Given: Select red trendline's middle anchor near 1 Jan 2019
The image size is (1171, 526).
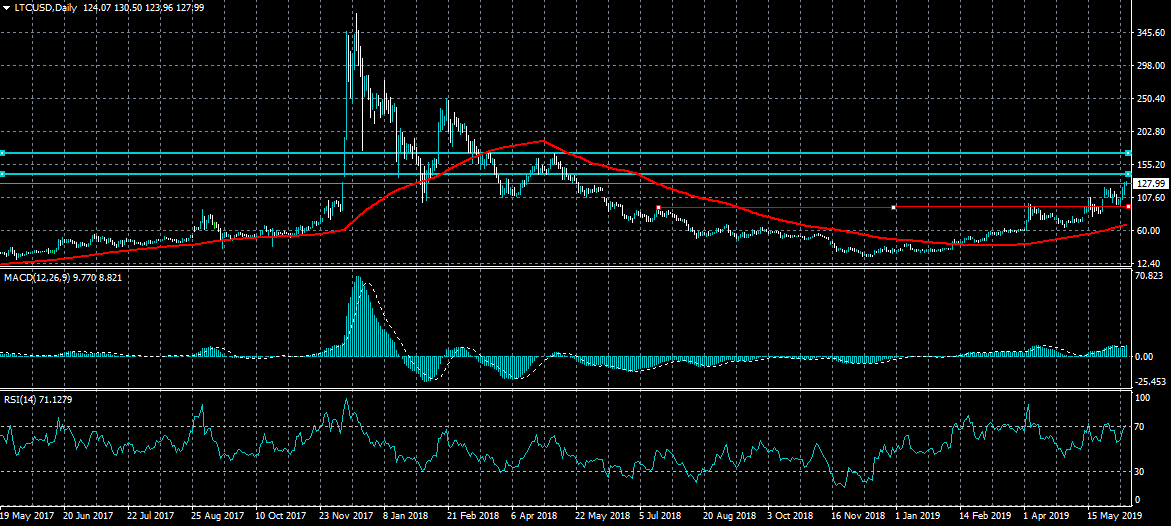Looking at the screenshot, I should [893, 207].
